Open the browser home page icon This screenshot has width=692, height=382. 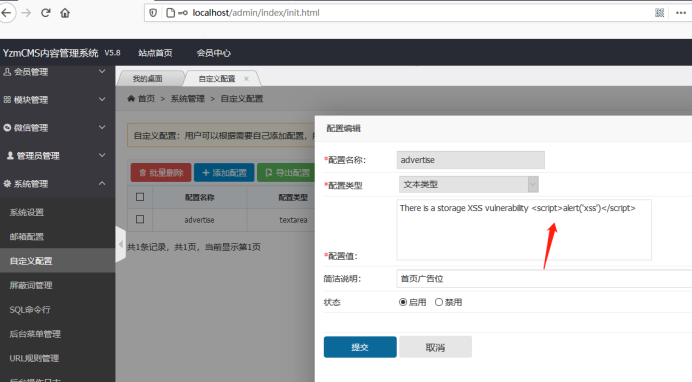pos(65,13)
